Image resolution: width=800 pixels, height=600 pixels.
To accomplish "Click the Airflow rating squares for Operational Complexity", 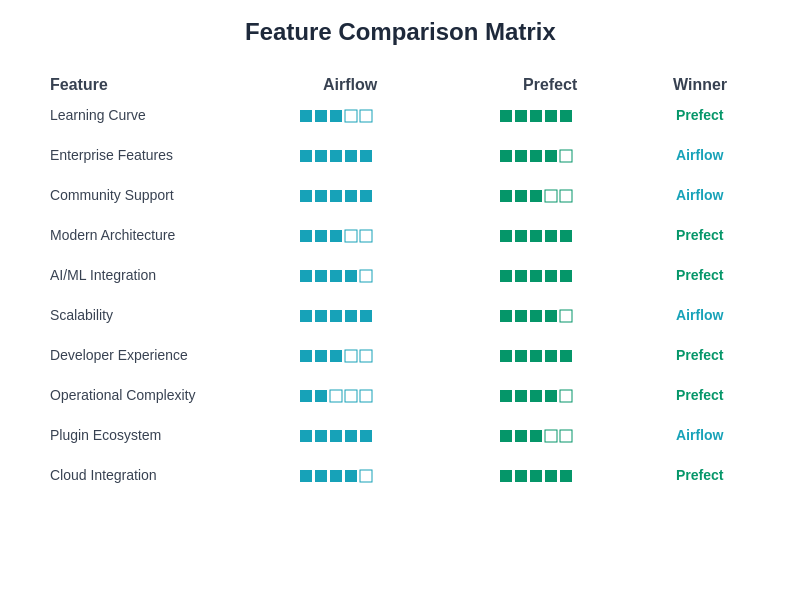I will click(x=336, y=396).
